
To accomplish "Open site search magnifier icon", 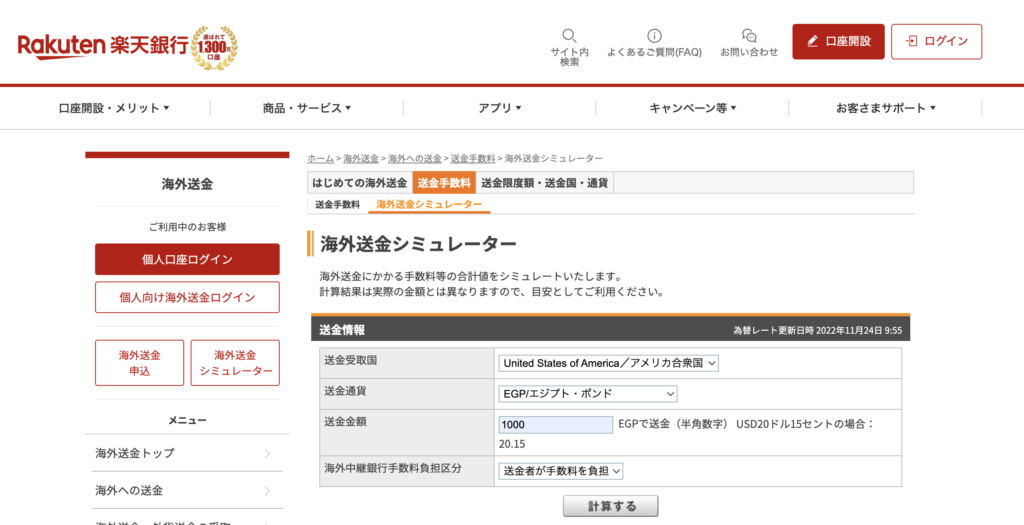I will tap(569, 36).
